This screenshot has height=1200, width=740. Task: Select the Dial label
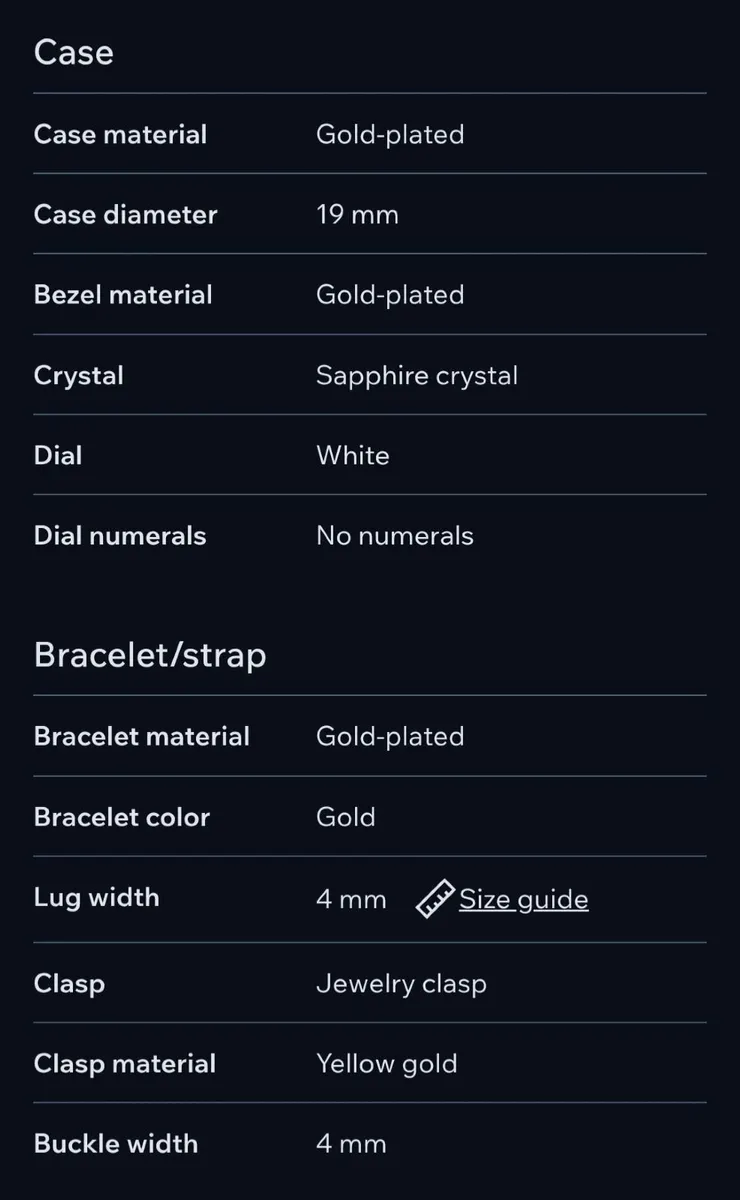coord(58,455)
